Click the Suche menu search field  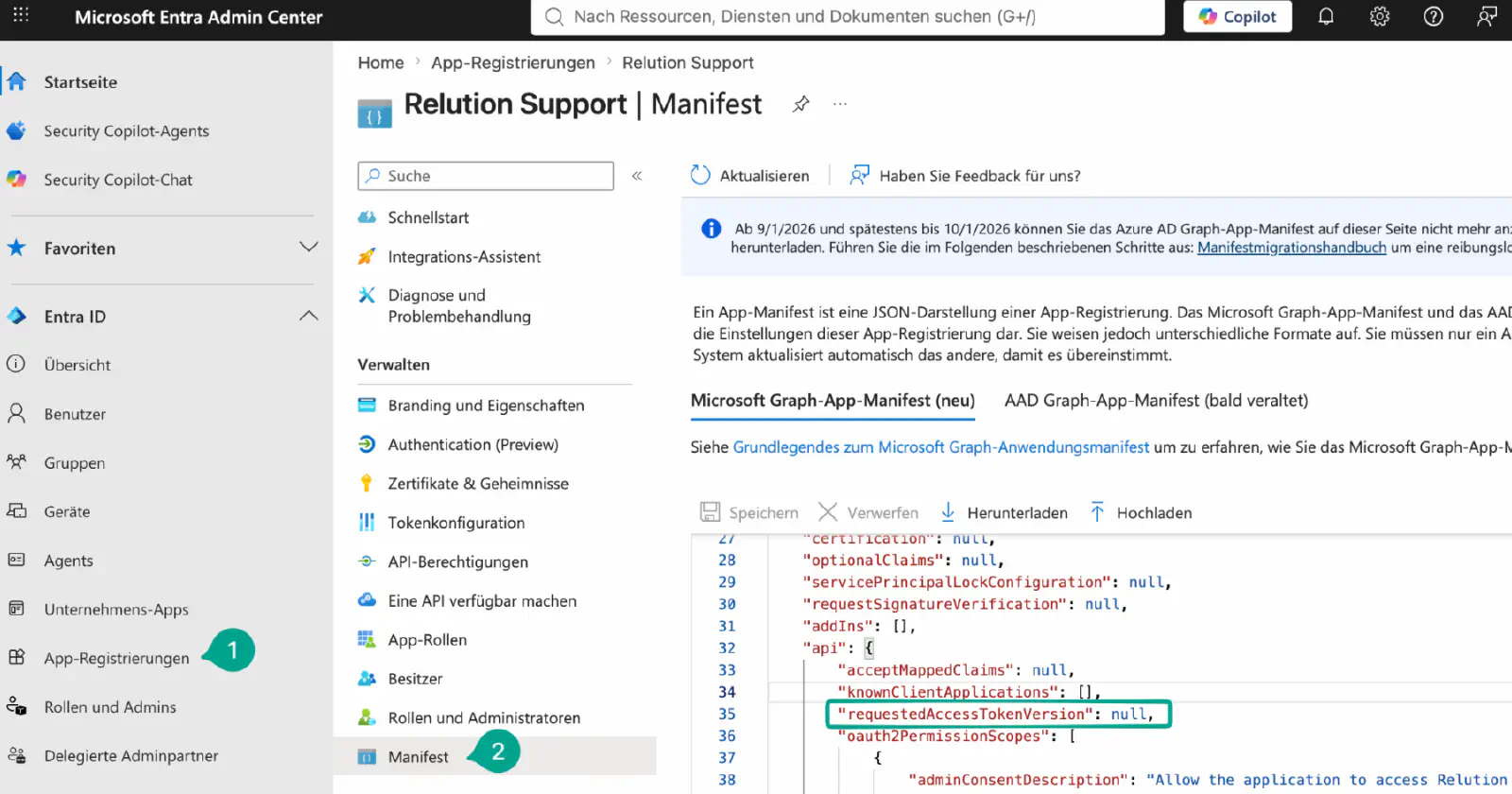(486, 176)
